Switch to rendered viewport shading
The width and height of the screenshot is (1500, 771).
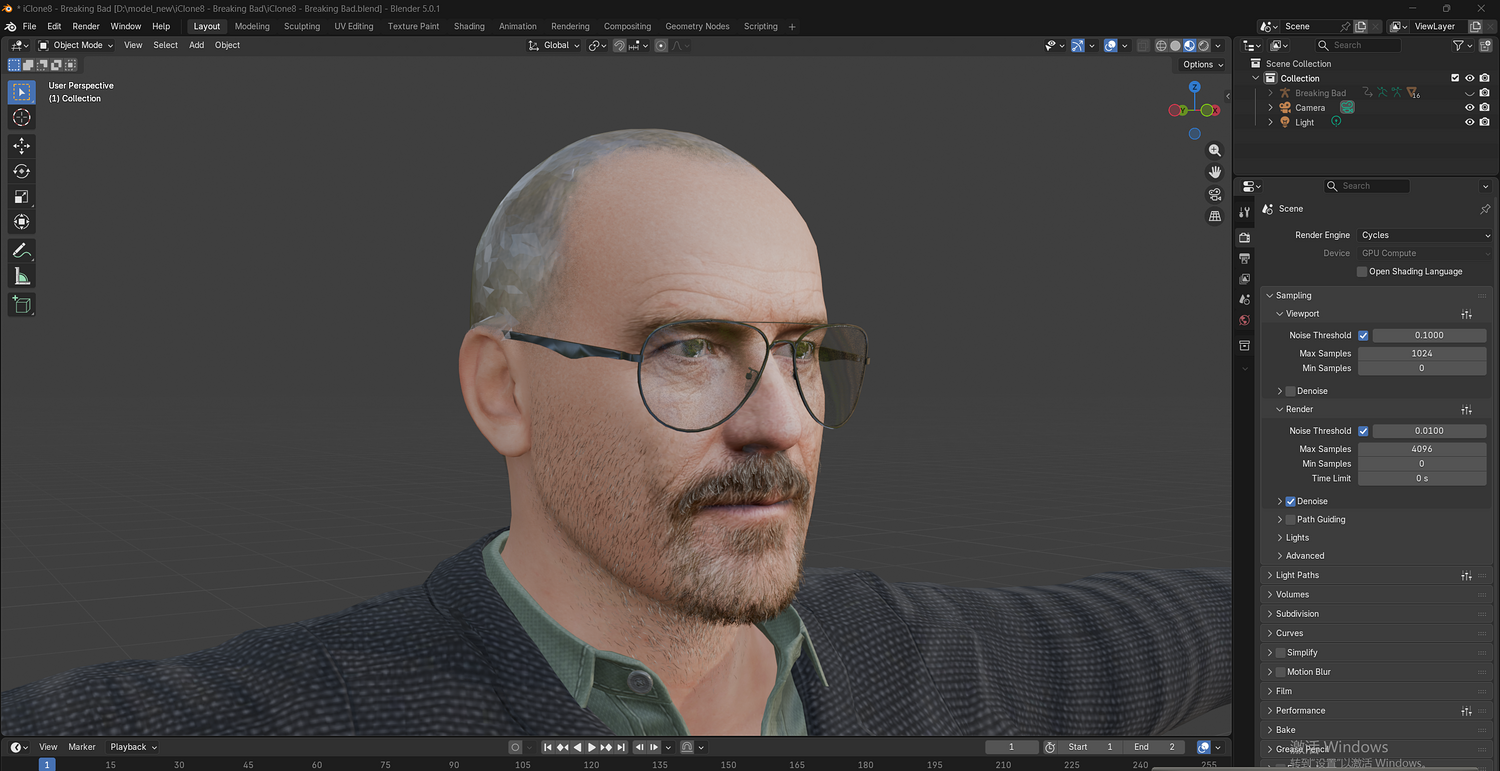click(1203, 46)
